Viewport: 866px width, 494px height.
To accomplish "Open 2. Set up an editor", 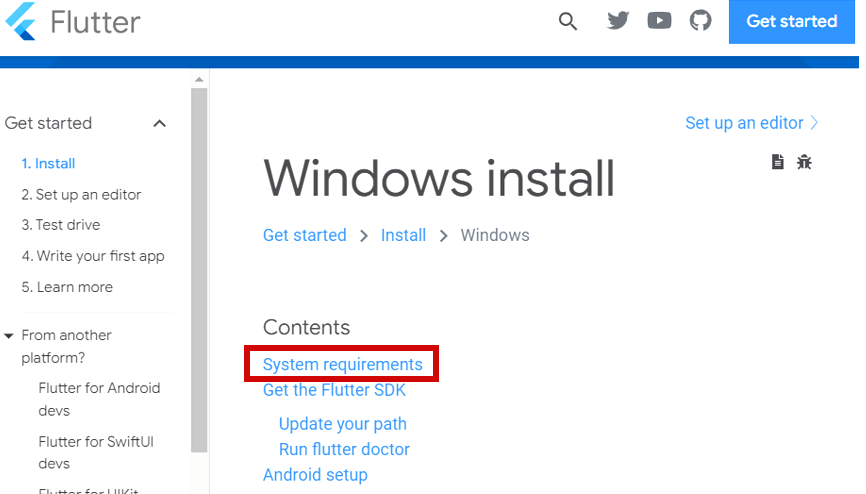I will pos(81,195).
